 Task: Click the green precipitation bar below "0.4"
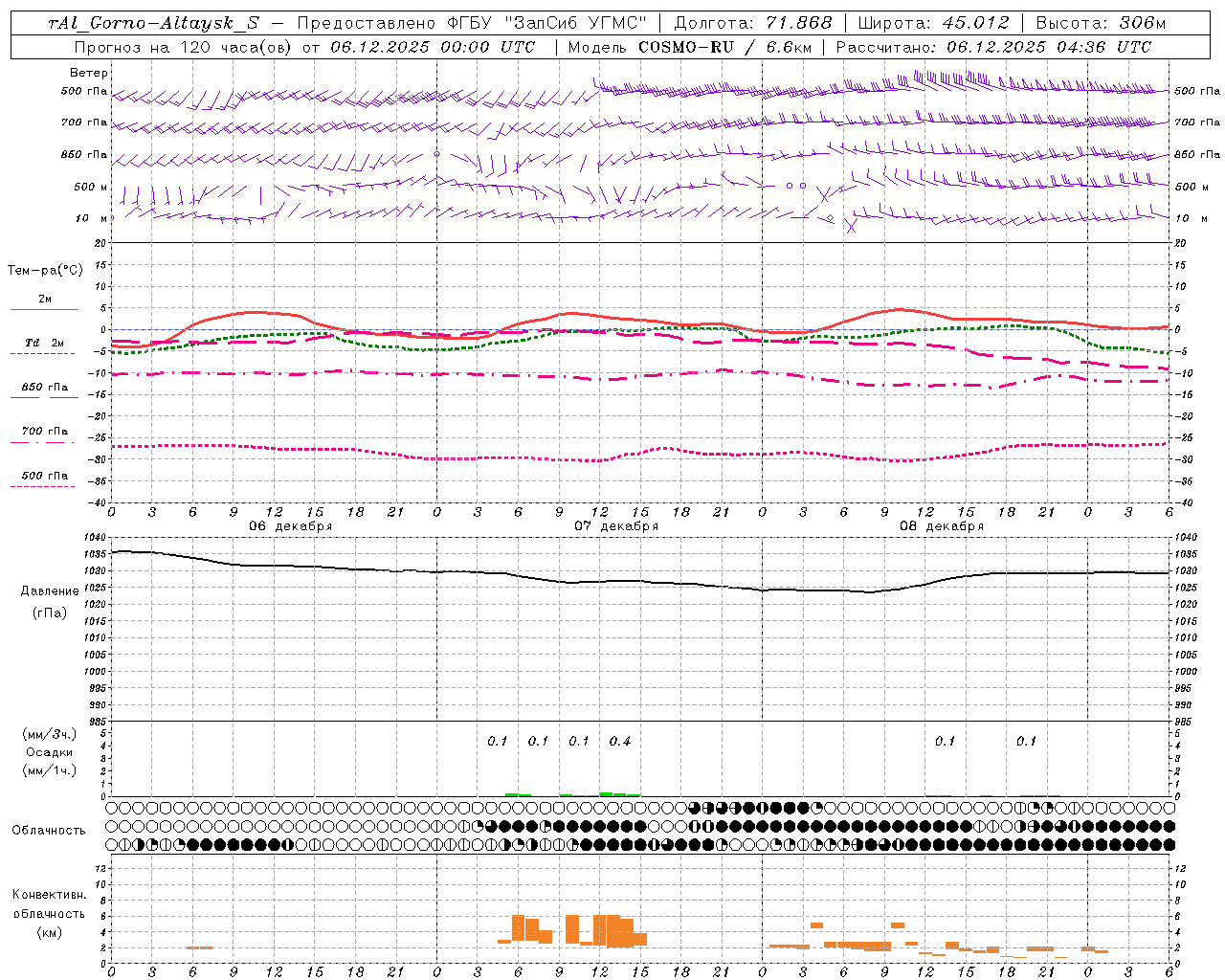[x=620, y=794]
